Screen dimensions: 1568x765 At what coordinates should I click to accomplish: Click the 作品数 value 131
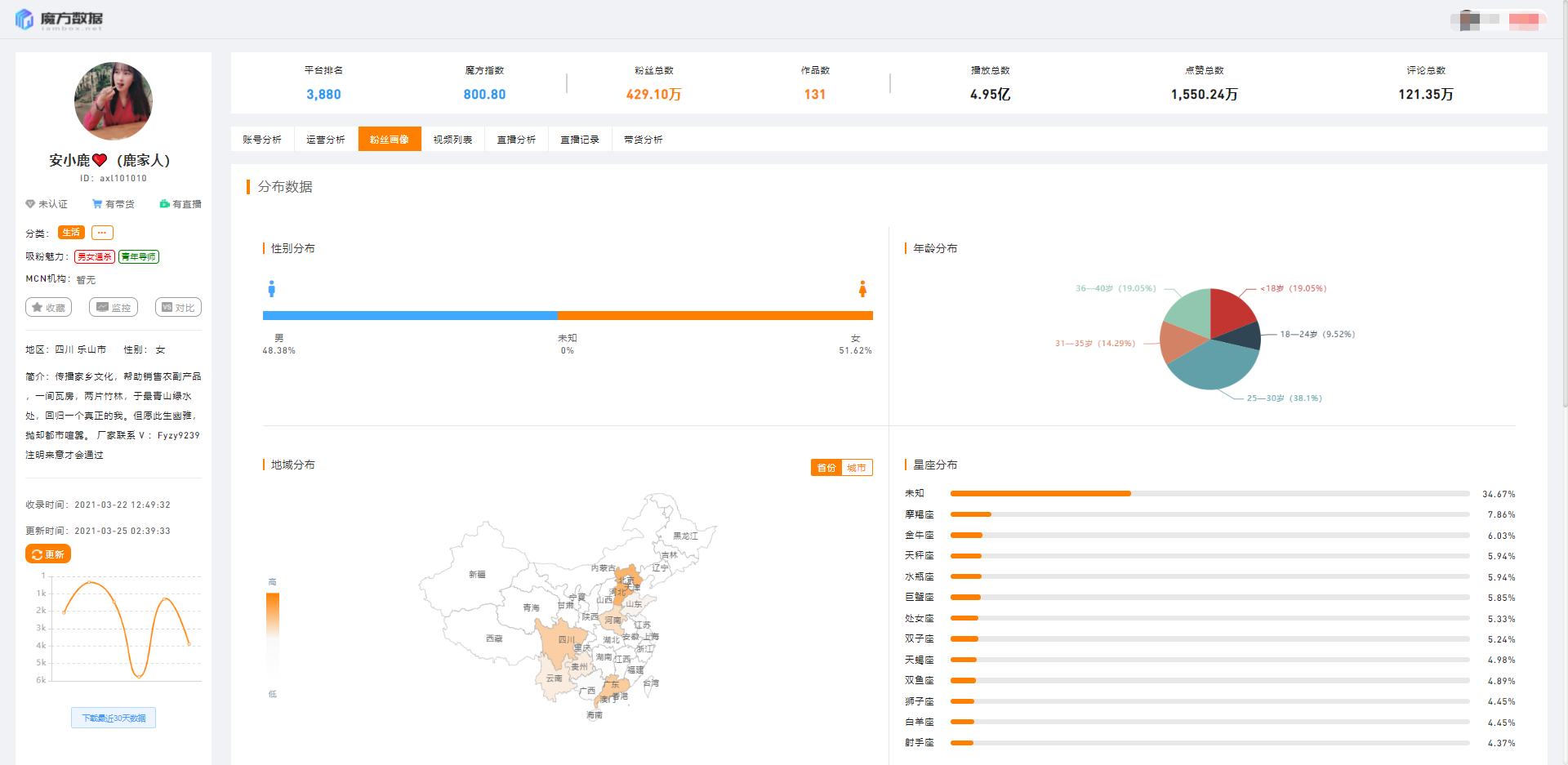click(815, 95)
